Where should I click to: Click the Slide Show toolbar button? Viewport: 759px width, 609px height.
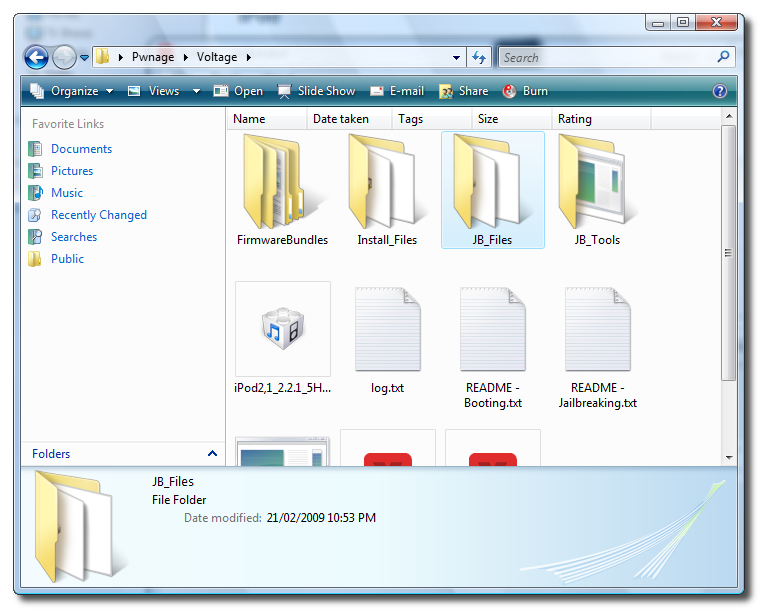[x=316, y=91]
